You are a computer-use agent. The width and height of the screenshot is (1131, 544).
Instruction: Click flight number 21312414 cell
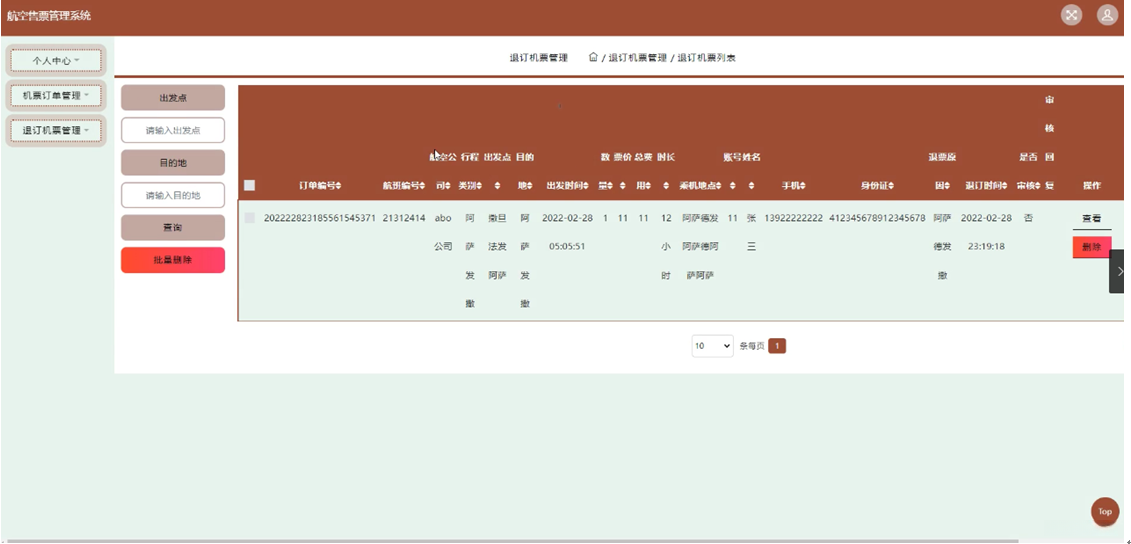tap(404, 218)
